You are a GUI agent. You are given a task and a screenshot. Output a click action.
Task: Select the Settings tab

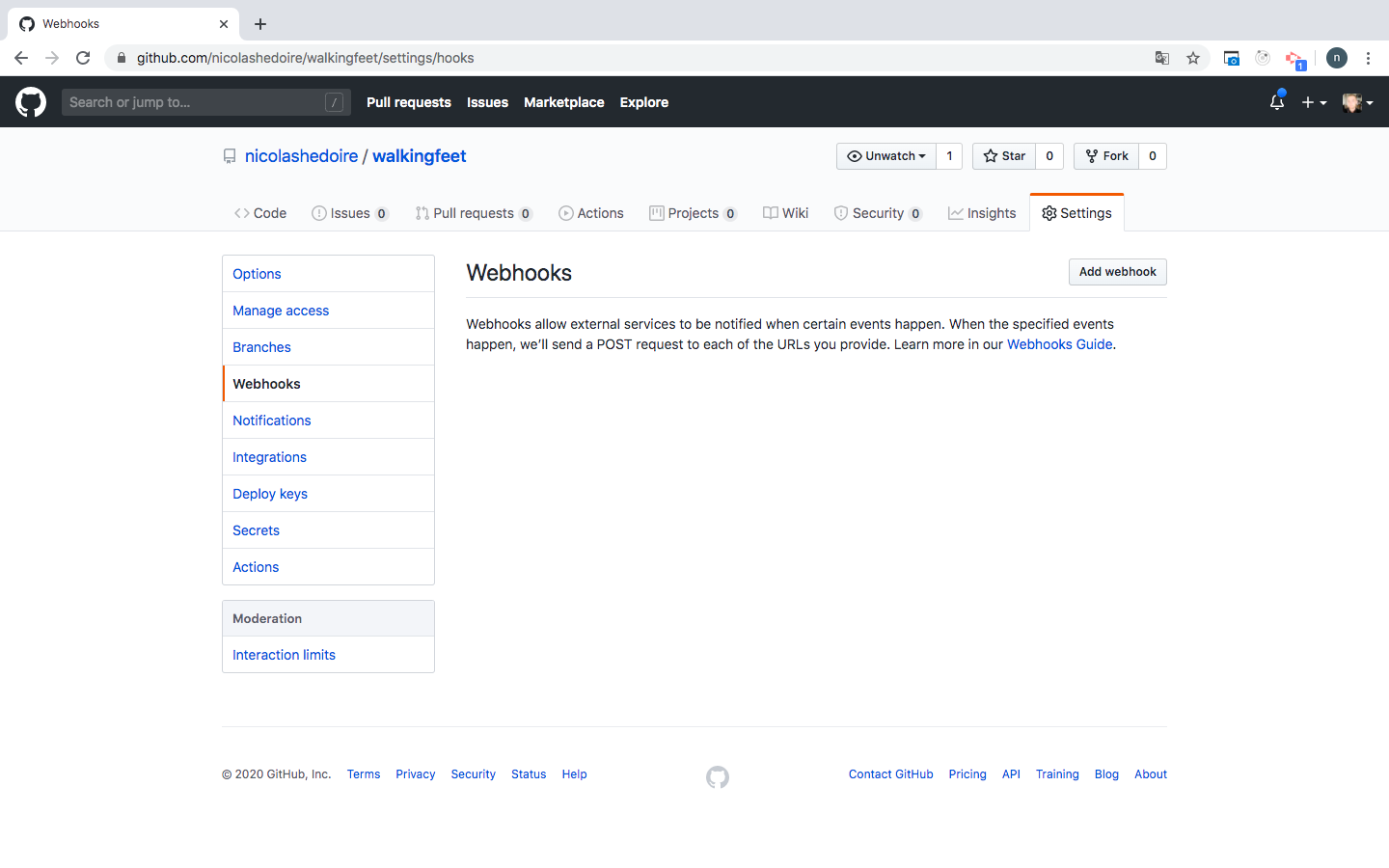pyautogui.click(x=1076, y=213)
